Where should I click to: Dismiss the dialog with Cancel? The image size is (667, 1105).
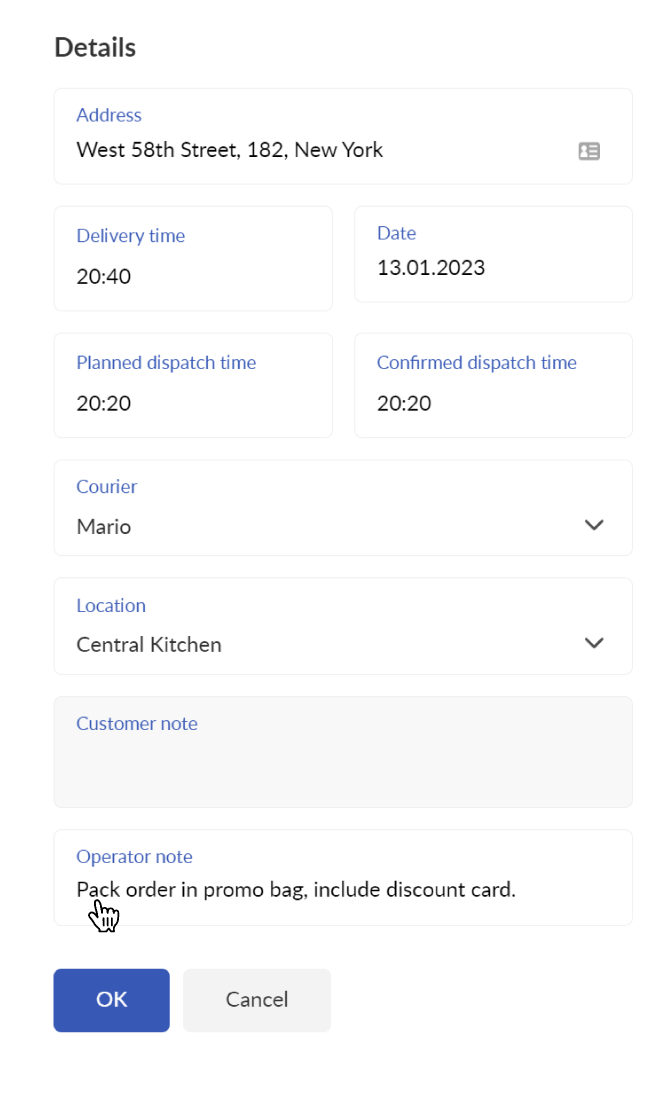coord(257,1000)
